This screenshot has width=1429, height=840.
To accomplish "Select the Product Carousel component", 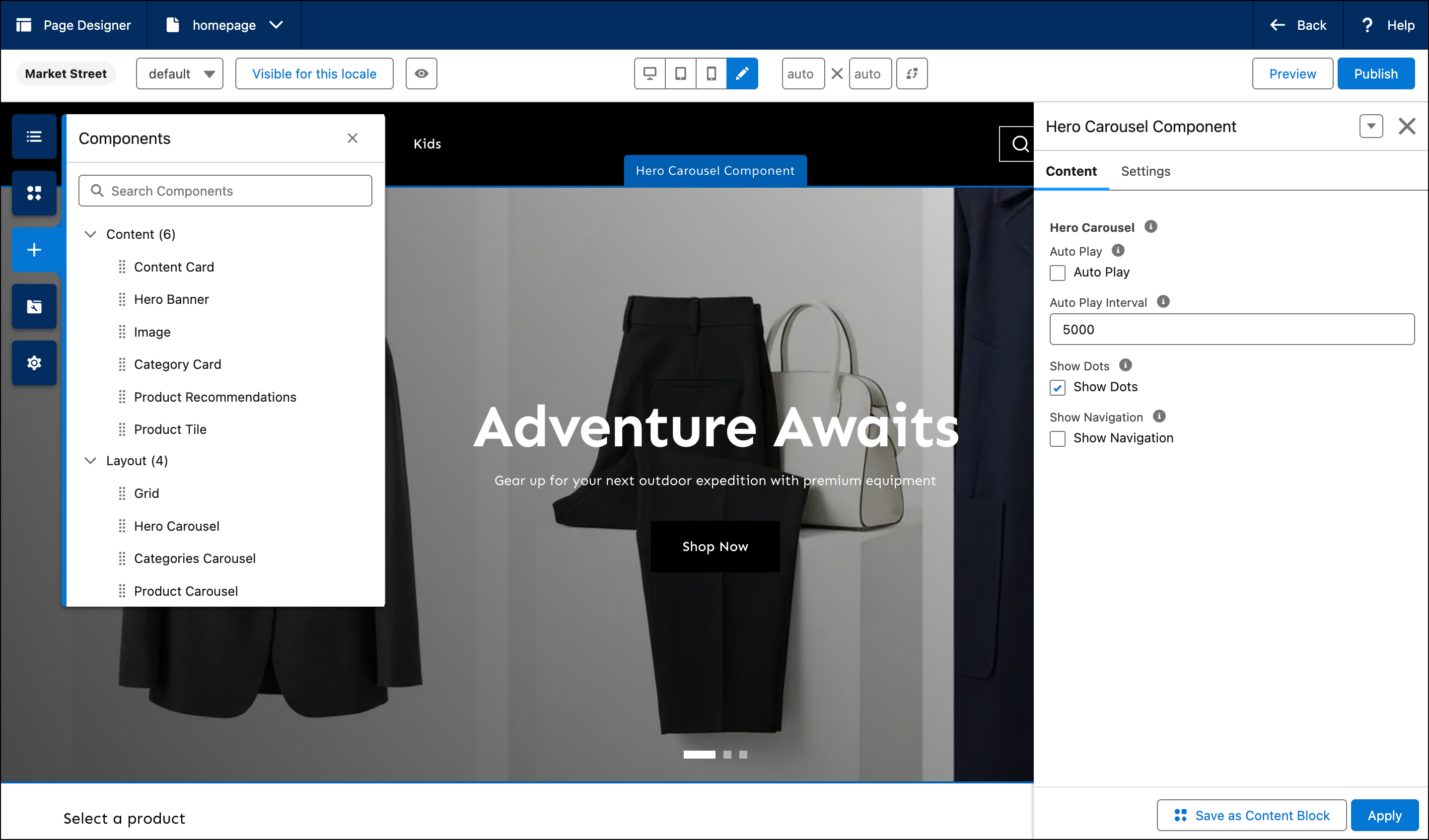I will coord(186,591).
